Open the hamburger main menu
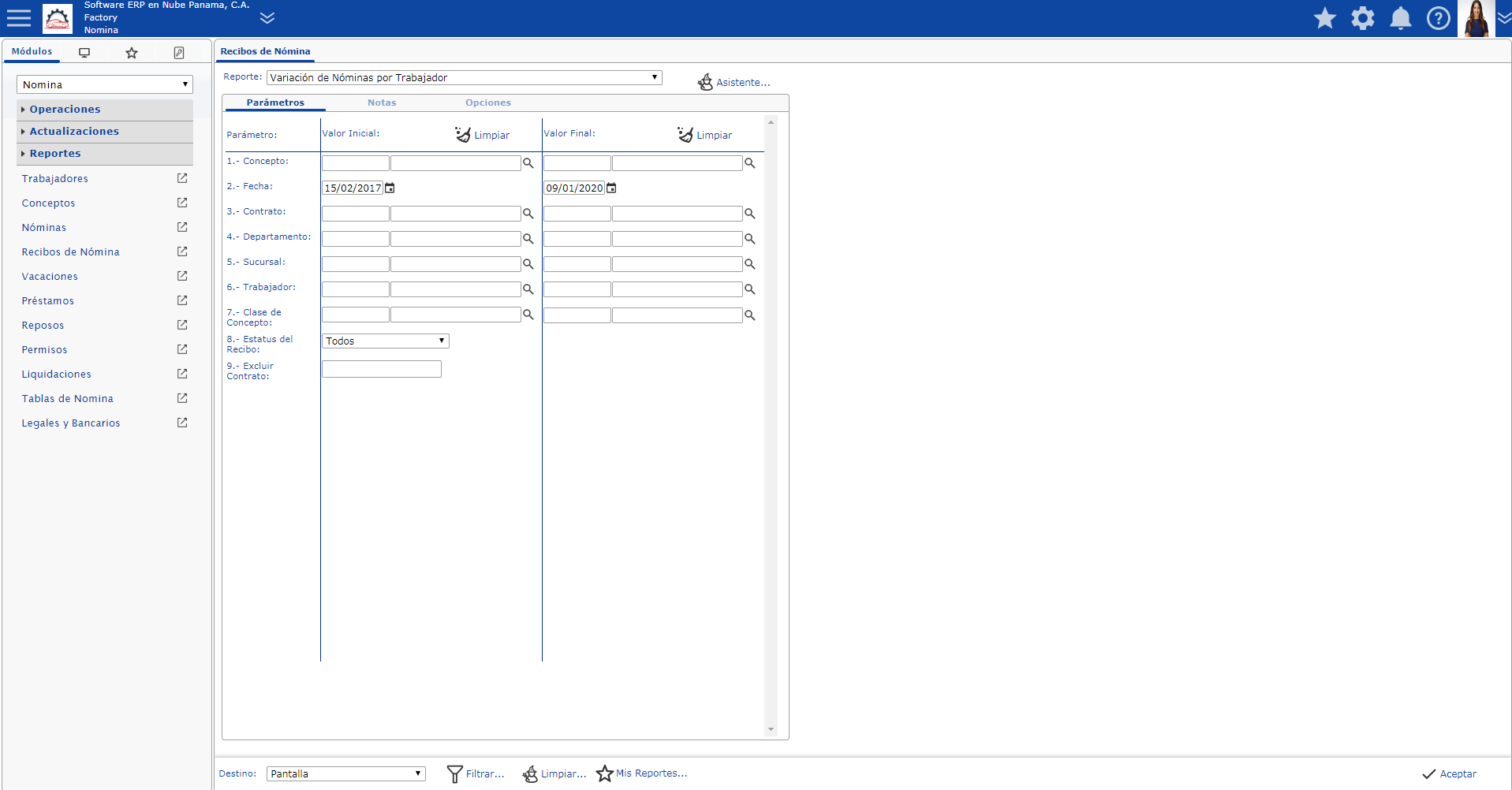Screen dimensions: 1512x790 [x=19, y=18]
